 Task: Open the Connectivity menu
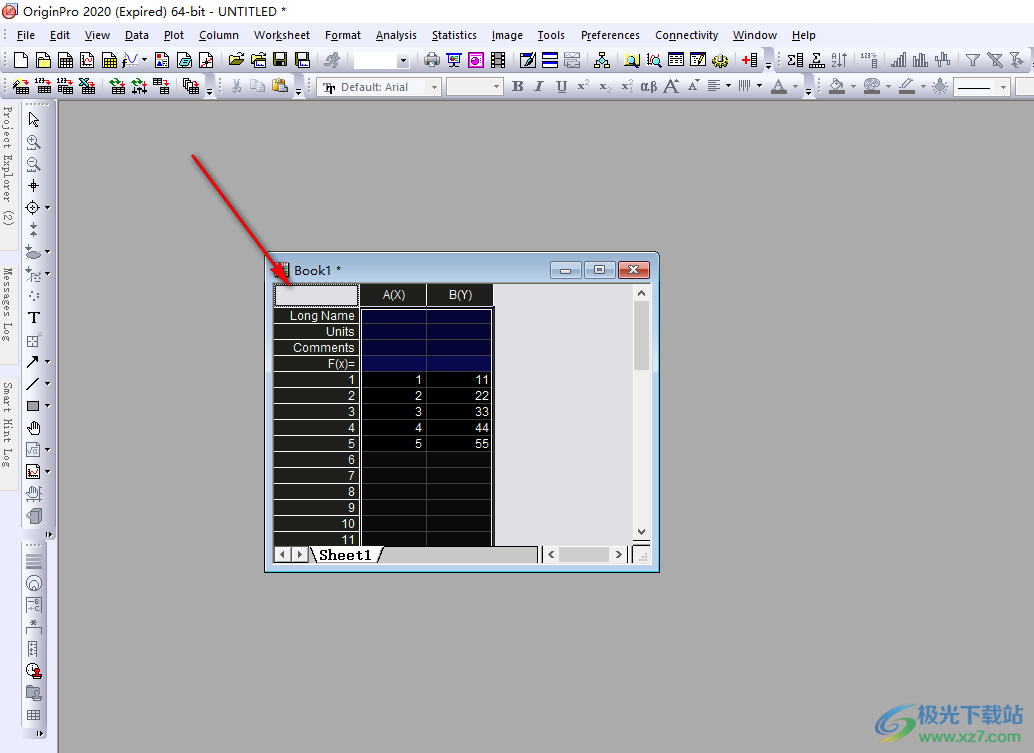pos(686,35)
